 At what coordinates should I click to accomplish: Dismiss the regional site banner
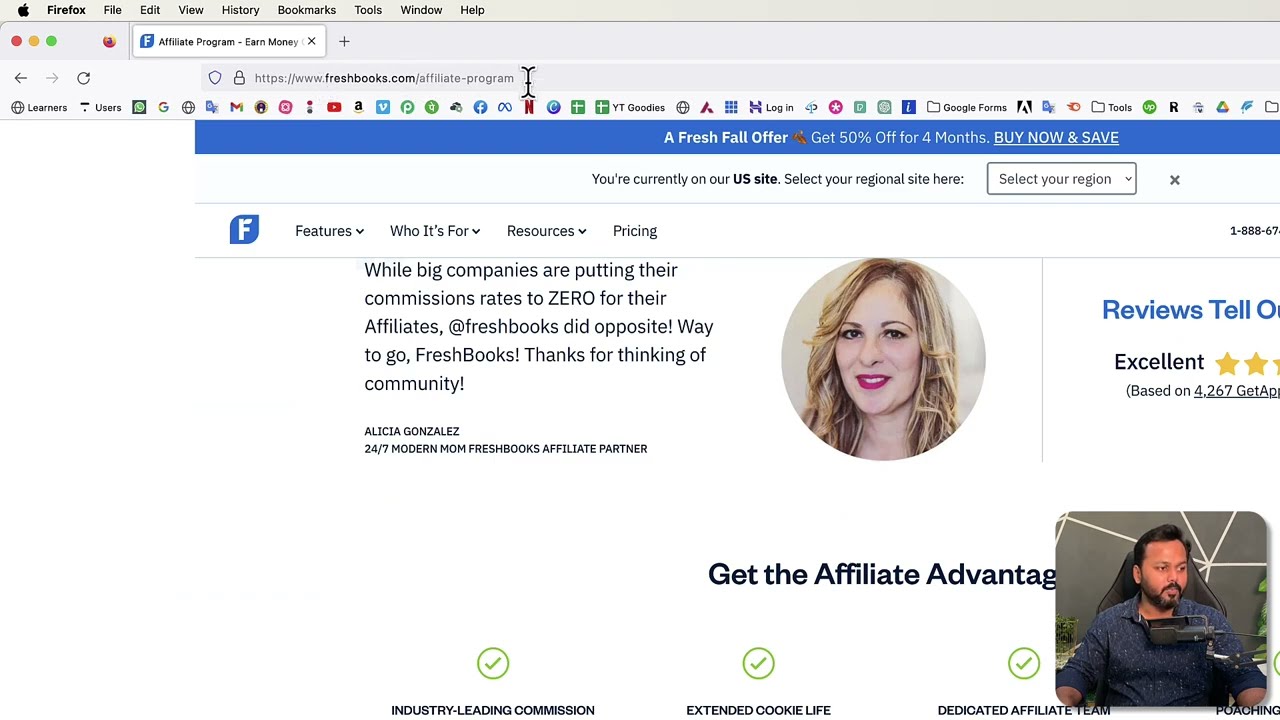click(x=1175, y=180)
